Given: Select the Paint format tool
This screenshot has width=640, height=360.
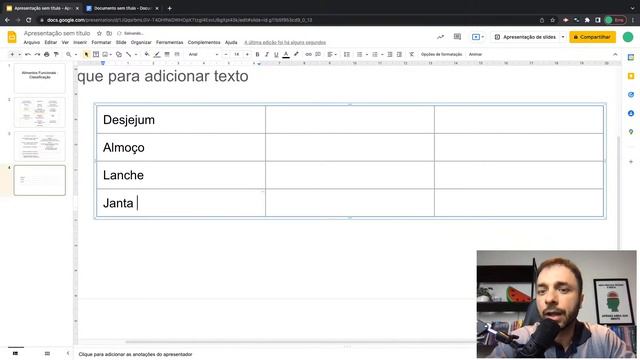Looking at the screenshot, I should point(56,54).
